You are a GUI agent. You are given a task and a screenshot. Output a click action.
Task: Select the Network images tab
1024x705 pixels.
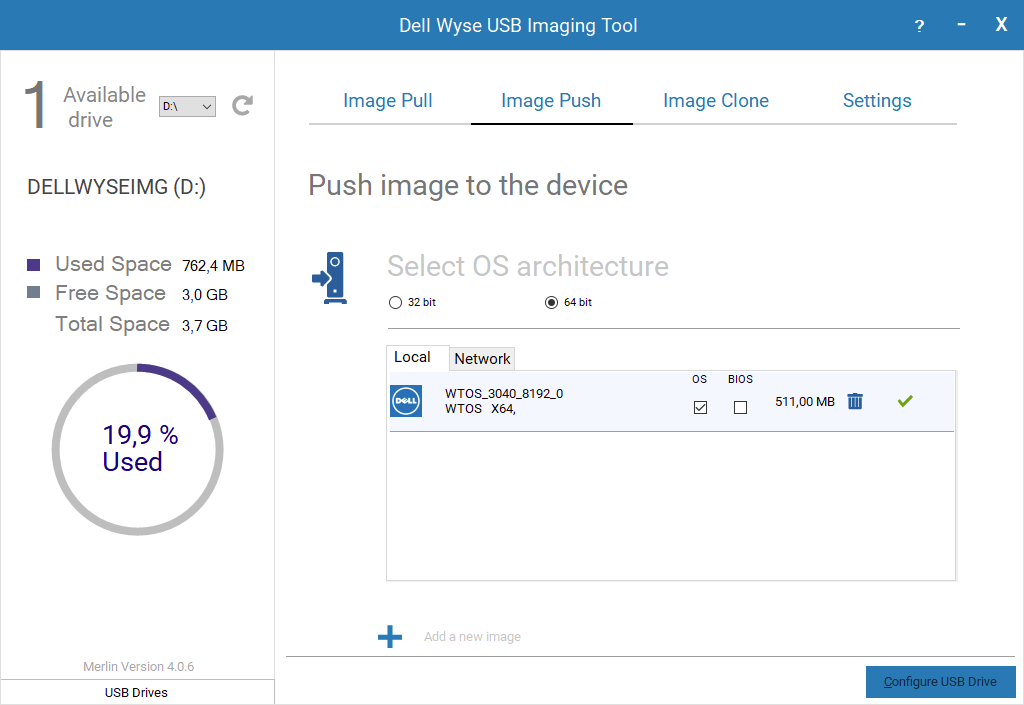tap(482, 358)
